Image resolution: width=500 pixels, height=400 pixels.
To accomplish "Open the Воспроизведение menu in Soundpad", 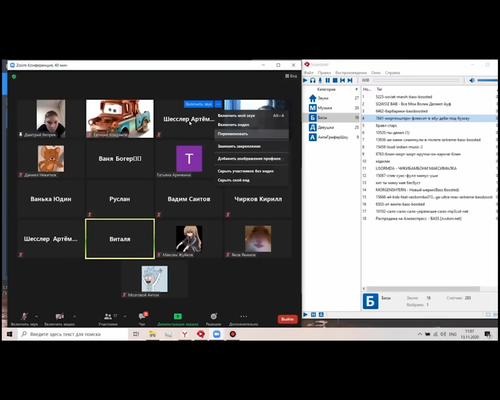I will pos(351,73).
